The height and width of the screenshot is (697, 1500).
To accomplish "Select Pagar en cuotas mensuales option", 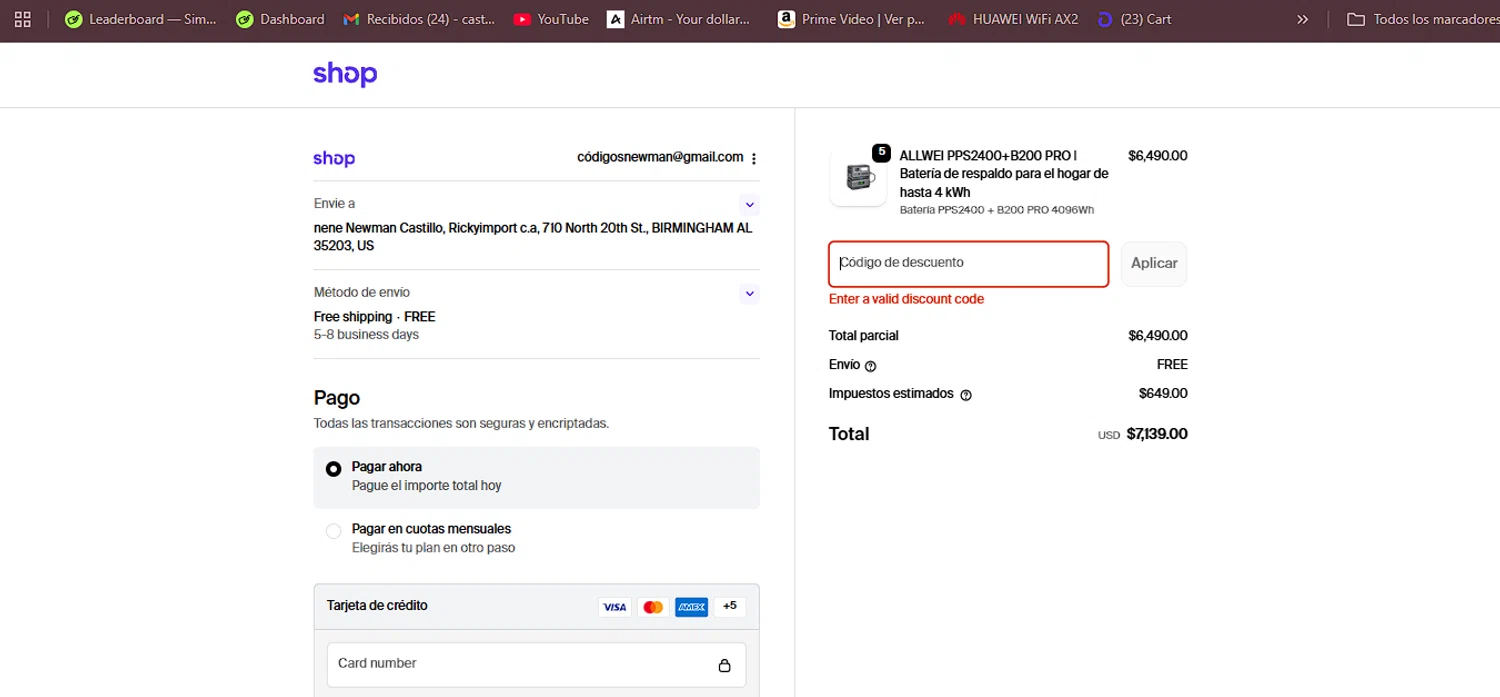I will click(x=536, y=539).
